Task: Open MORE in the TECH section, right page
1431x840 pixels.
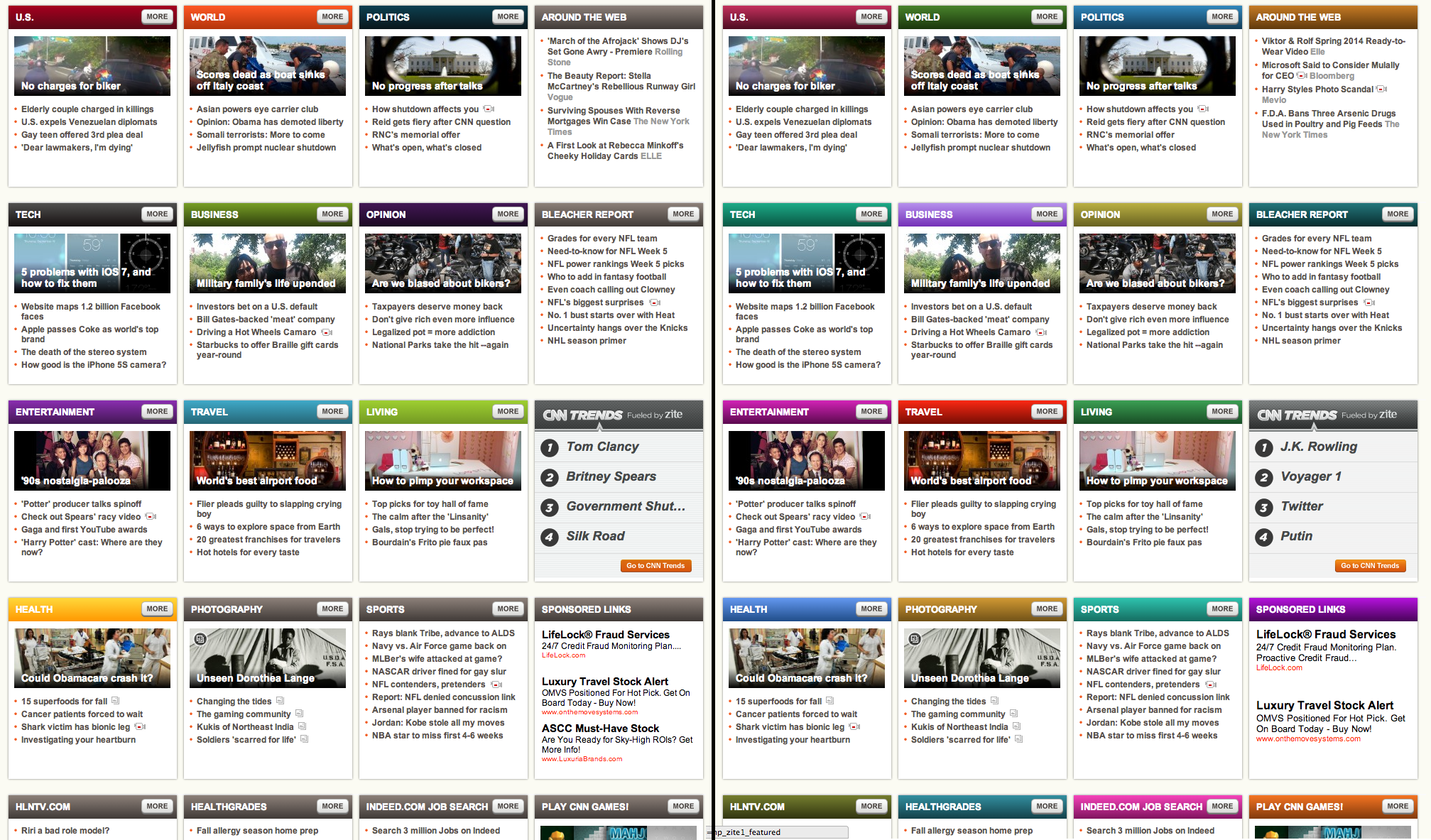Action: (871, 214)
